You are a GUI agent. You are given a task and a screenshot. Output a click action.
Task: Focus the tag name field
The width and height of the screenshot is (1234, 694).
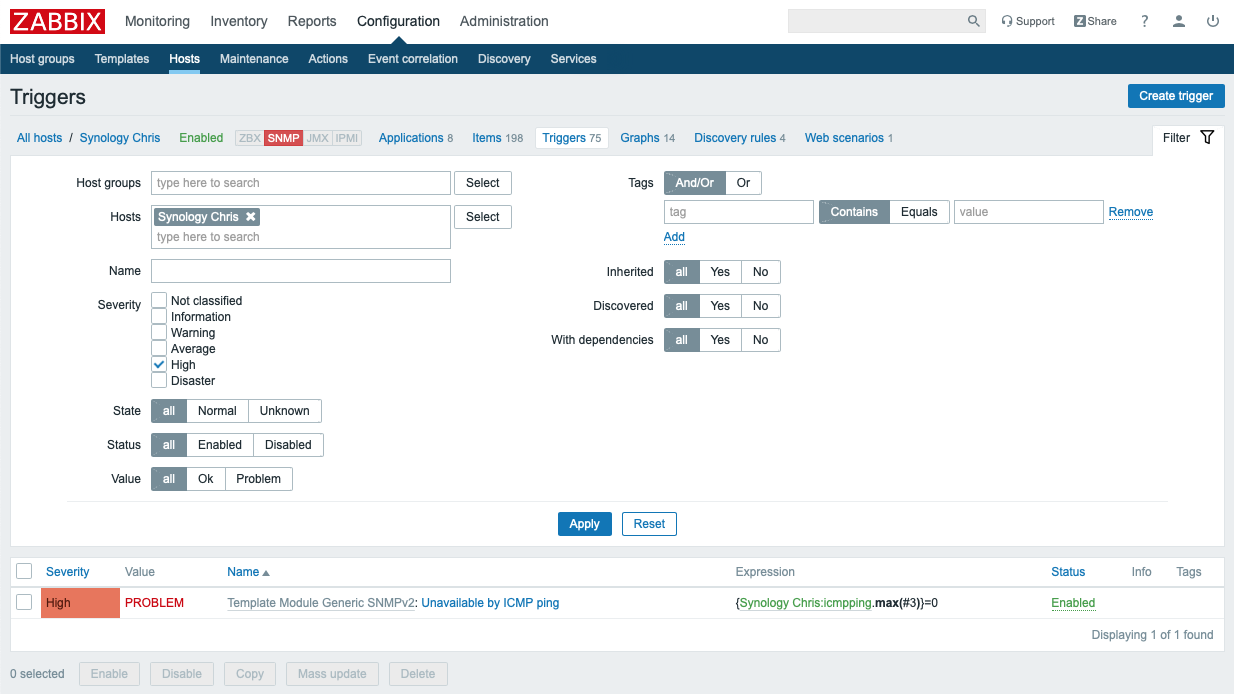pyautogui.click(x=739, y=212)
